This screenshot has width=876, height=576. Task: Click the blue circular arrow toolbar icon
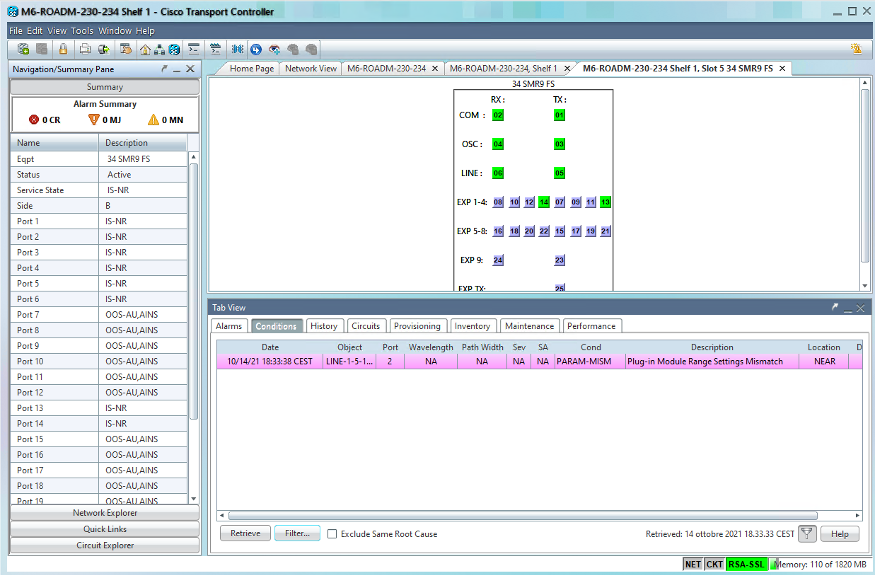(x=256, y=49)
